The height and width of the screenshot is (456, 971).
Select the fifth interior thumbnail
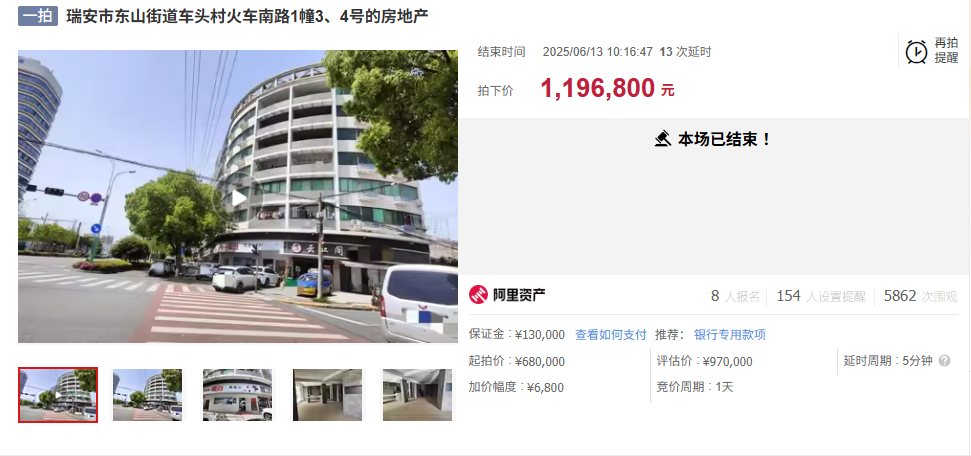point(417,395)
